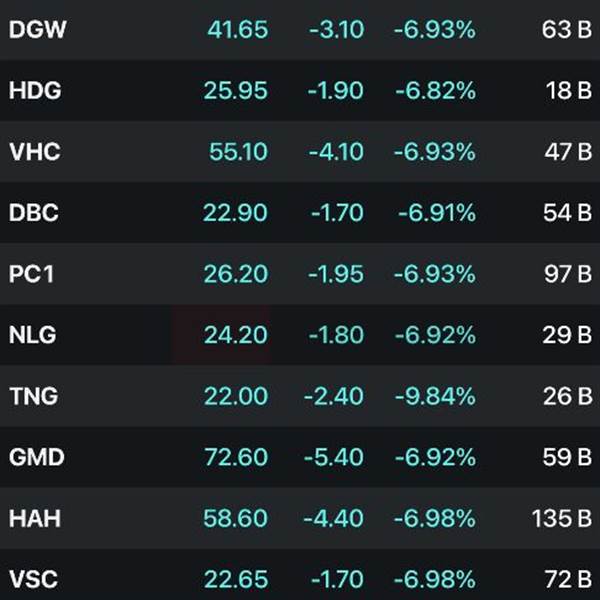
Task: Click the HAH stock ticker
Action: [34, 518]
